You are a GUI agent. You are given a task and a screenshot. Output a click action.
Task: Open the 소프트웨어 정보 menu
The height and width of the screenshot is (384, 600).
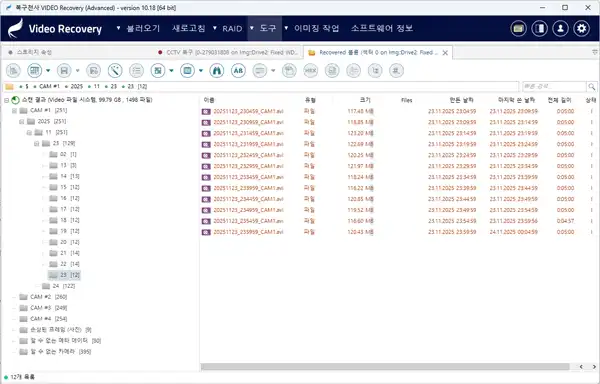[x=382, y=28]
